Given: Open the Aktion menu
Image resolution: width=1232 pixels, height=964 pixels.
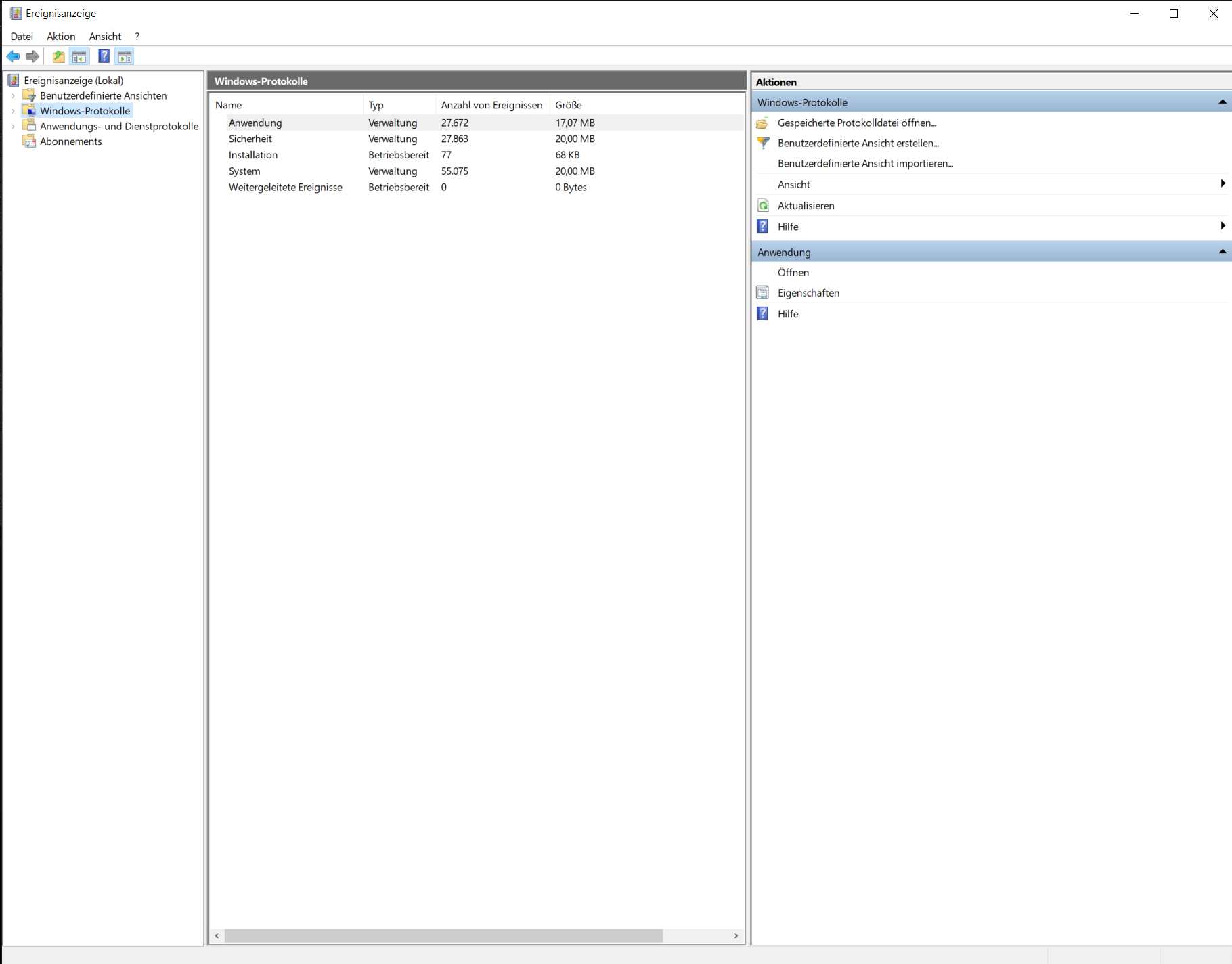Looking at the screenshot, I should pos(61,37).
